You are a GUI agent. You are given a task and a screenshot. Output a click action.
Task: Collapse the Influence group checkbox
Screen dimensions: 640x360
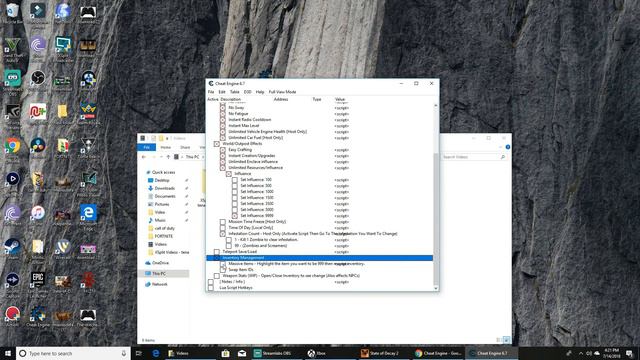point(229,174)
